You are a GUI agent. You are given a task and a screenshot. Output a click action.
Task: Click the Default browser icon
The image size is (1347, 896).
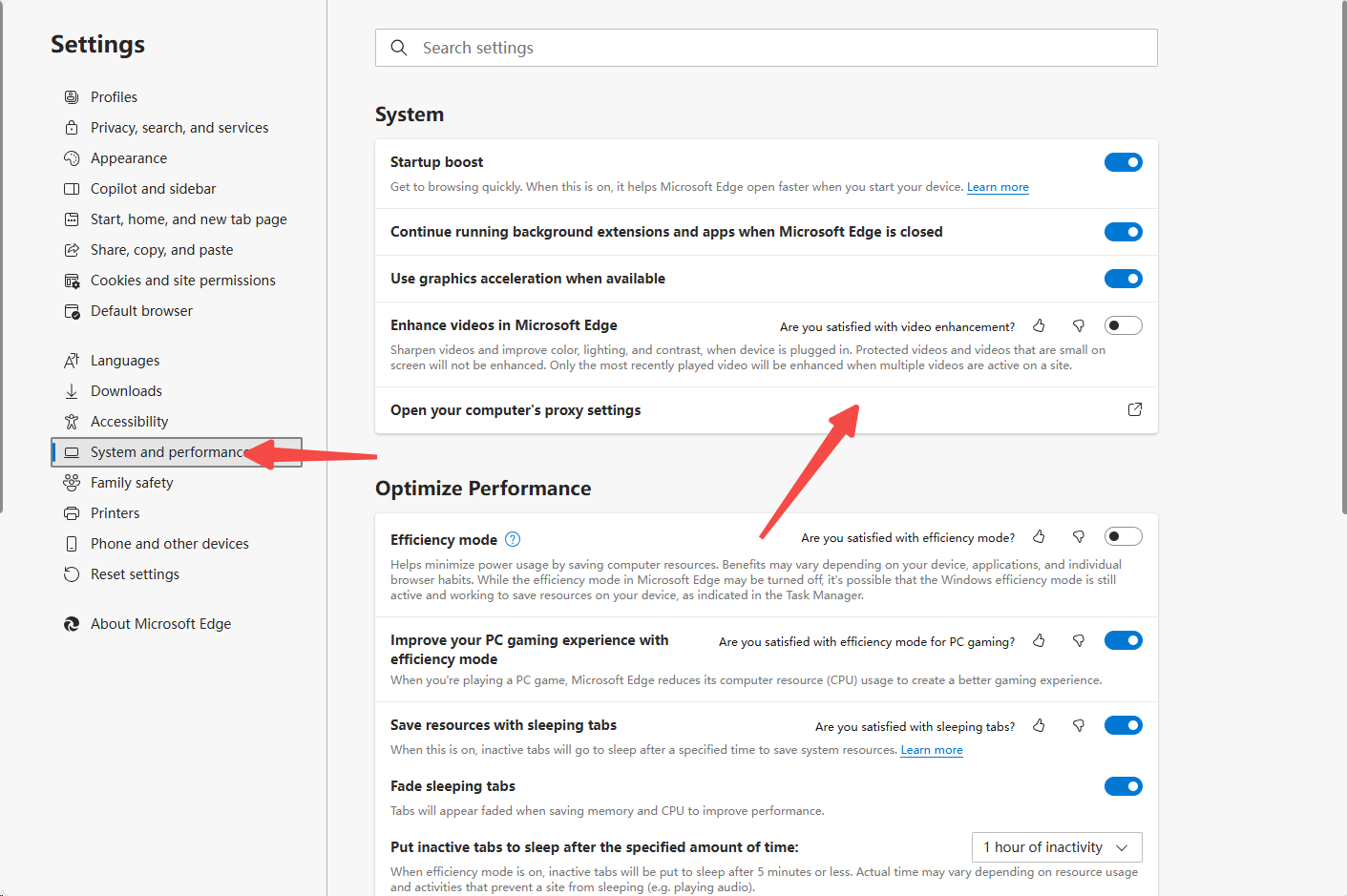(x=72, y=311)
